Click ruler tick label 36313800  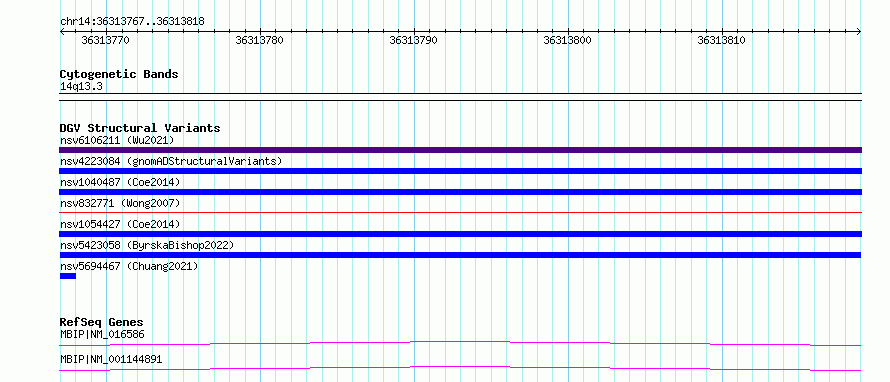coord(567,40)
